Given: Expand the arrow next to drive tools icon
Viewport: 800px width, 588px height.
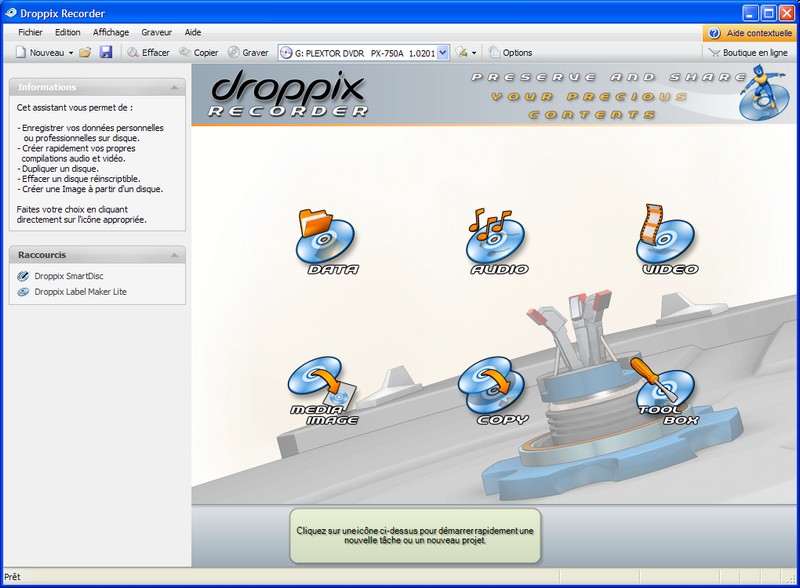Looking at the screenshot, I should click(x=474, y=53).
